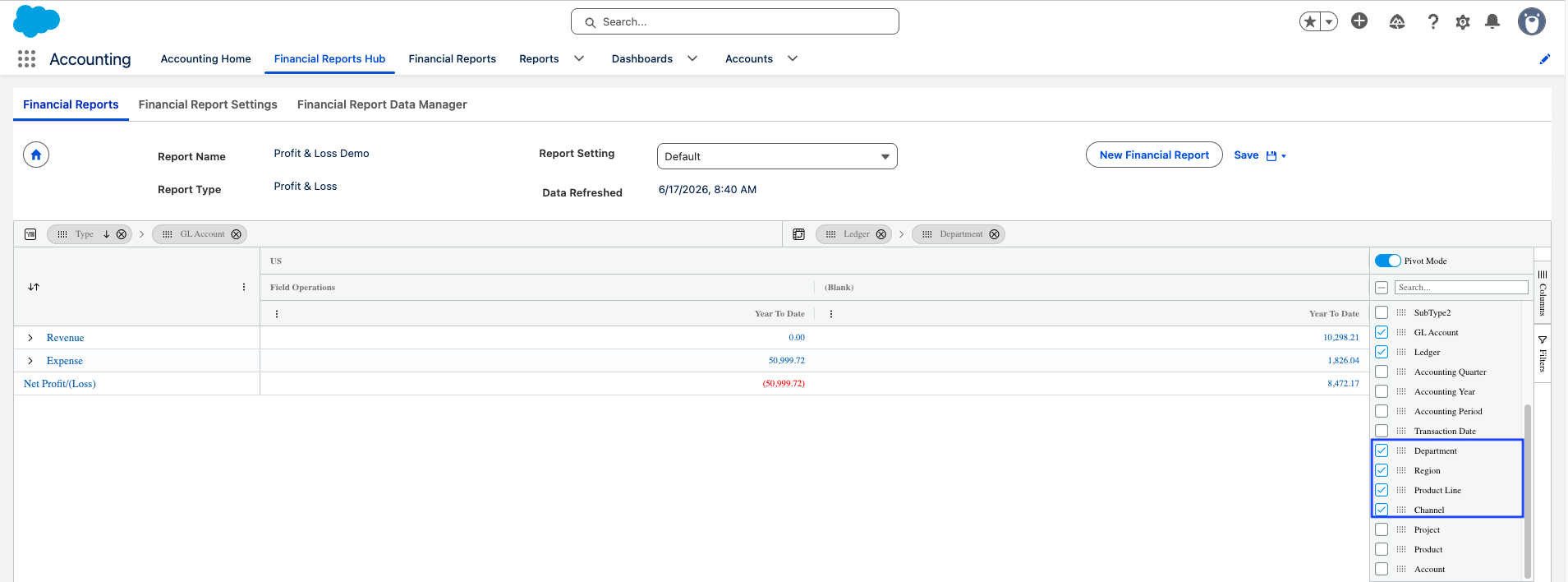This screenshot has height=582, width=1568.
Task: Open the row header column menu dots
Action: (x=244, y=287)
